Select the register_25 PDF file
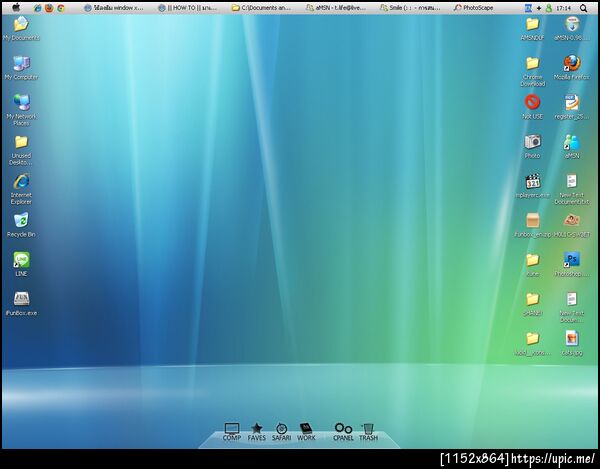The height and width of the screenshot is (469, 600). tap(572, 107)
